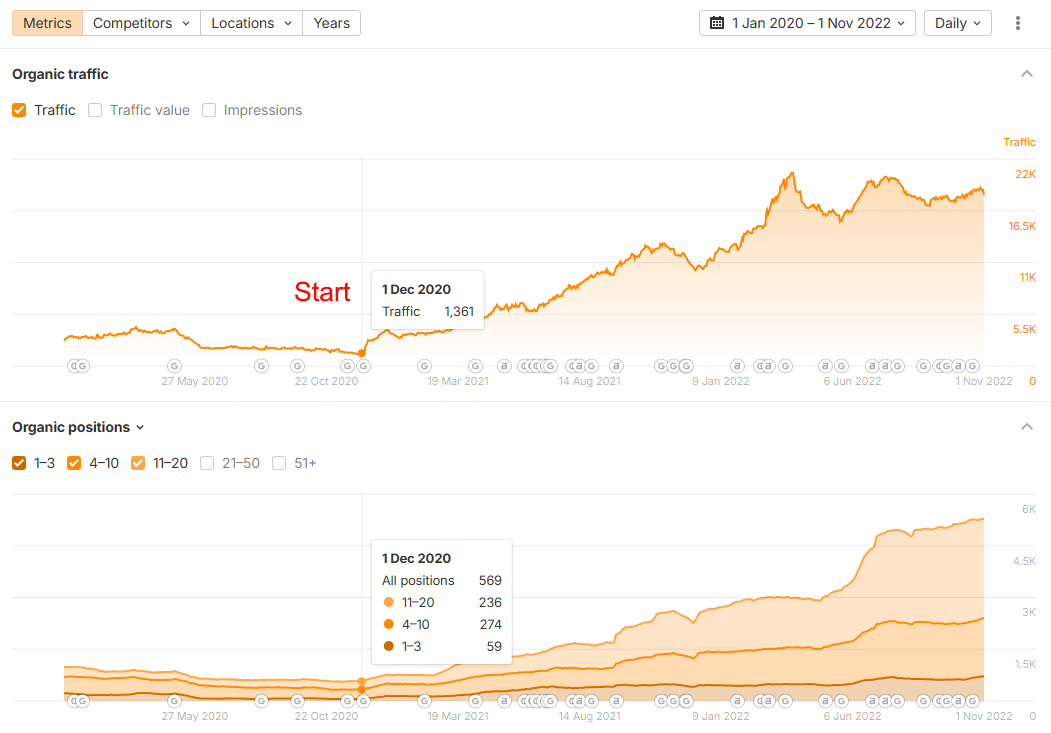Uncheck the 11–20 positions checkbox
Image resolution: width=1051 pixels, height=733 pixels.
[x=138, y=463]
